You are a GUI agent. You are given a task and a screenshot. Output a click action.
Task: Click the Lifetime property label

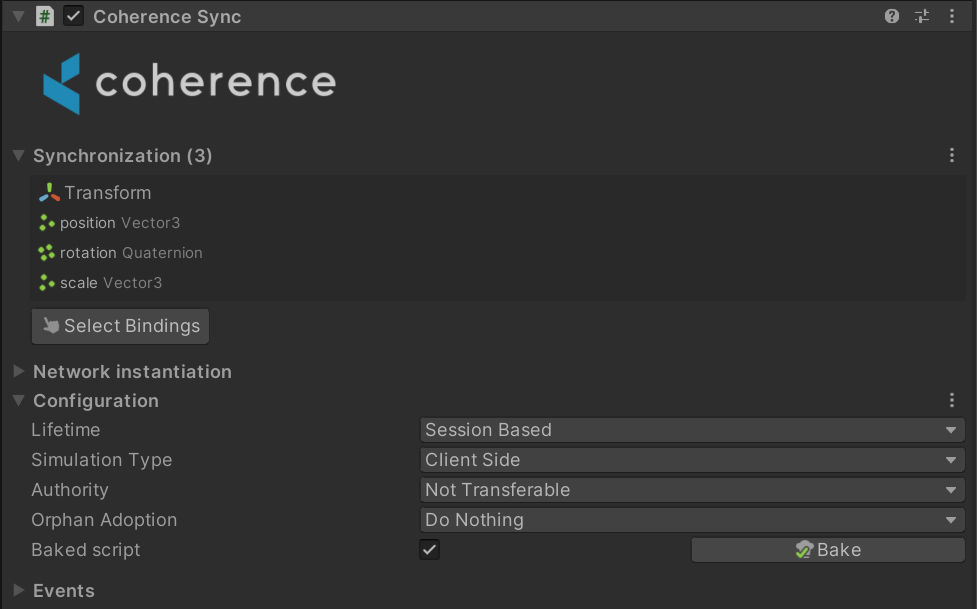point(65,430)
